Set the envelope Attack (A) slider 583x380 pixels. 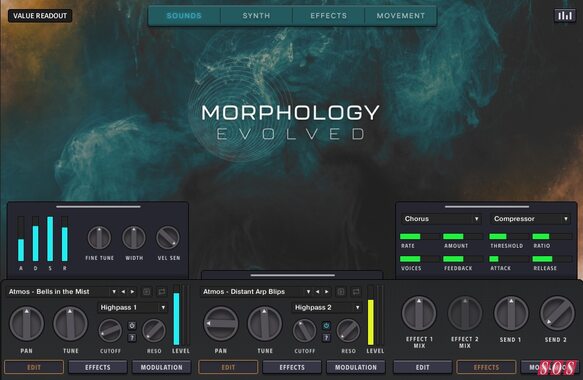click(x=21, y=238)
